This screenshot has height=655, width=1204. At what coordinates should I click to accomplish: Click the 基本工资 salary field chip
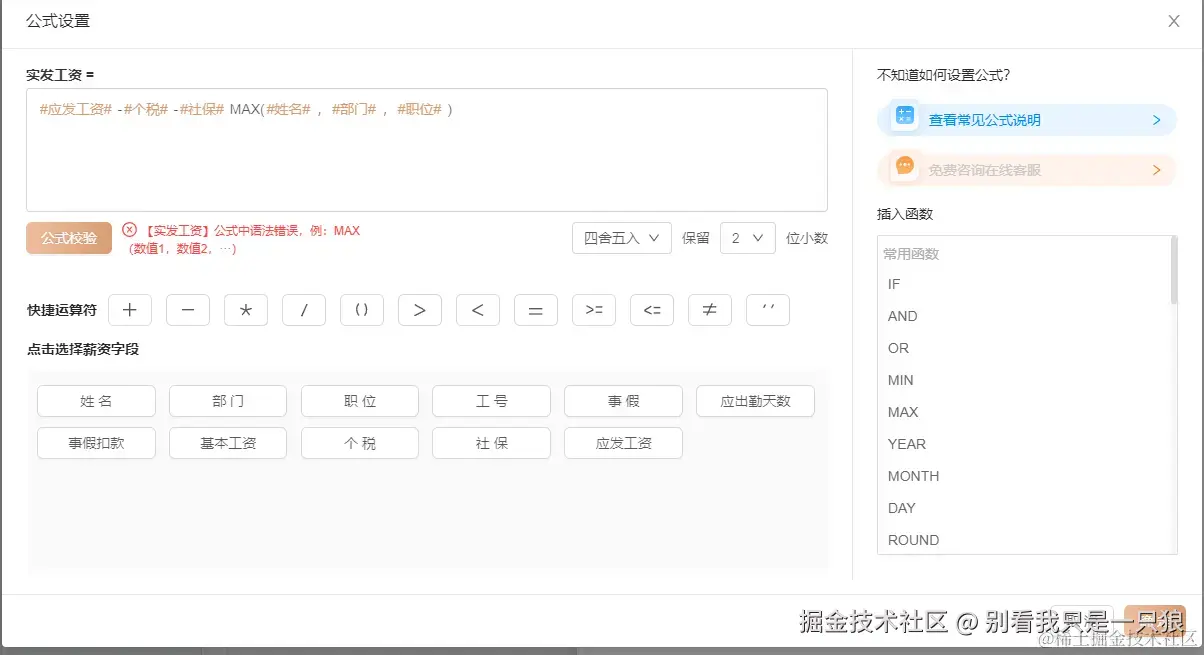[x=227, y=442]
